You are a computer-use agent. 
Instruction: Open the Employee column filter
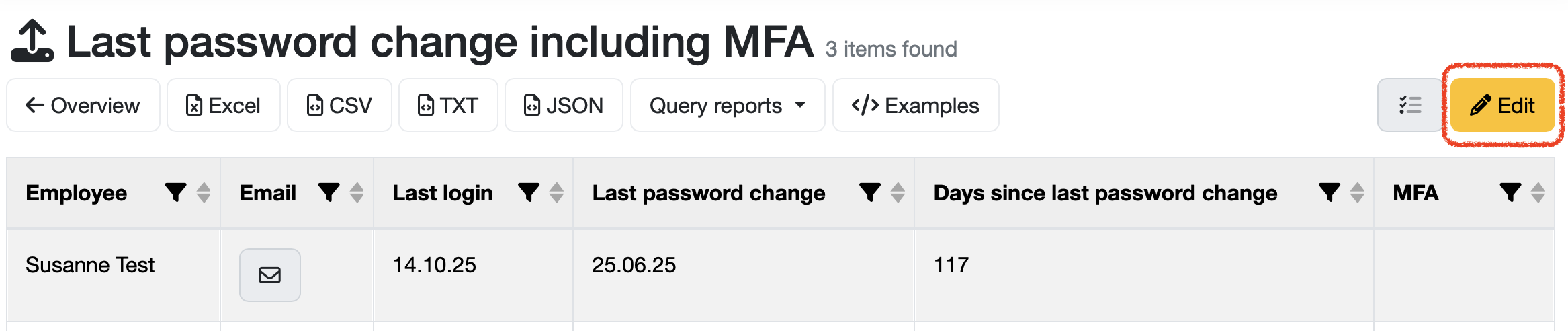(175, 193)
